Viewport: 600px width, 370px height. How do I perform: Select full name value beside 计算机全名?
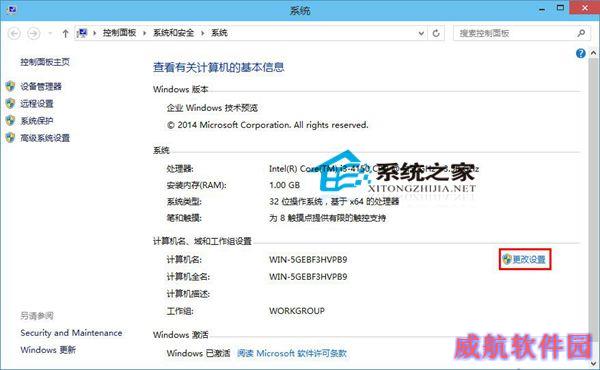tap(308, 277)
